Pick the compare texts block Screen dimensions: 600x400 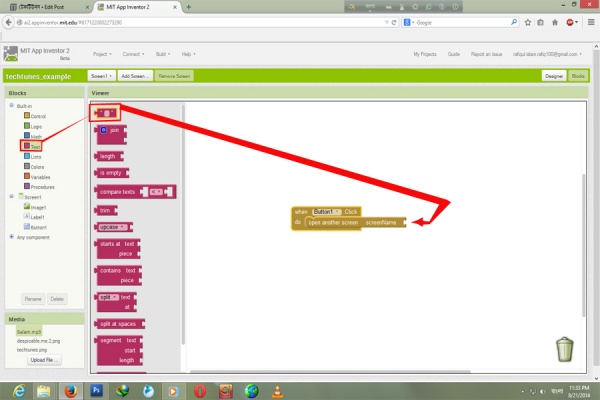point(135,191)
